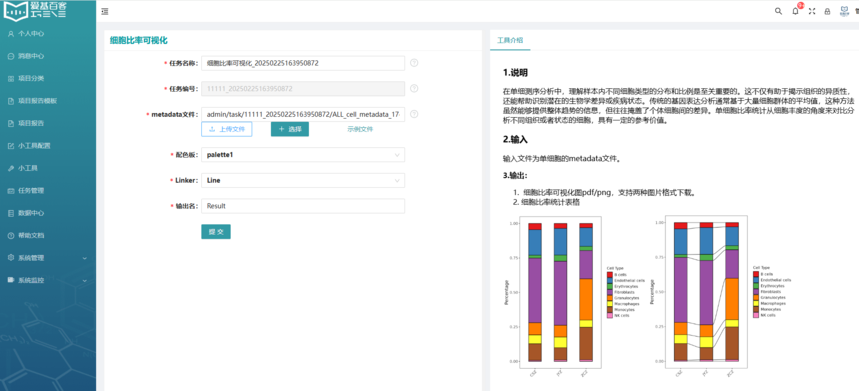Click the stacked bar chart with linker lines
Image resolution: width=859 pixels, height=391 pixels.
tap(722, 296)
